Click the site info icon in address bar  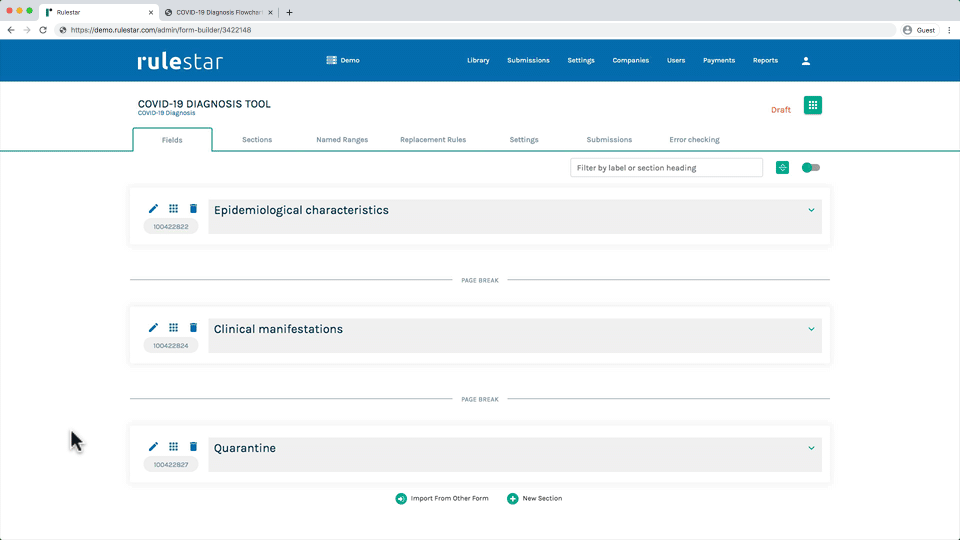tap(62, 30)
